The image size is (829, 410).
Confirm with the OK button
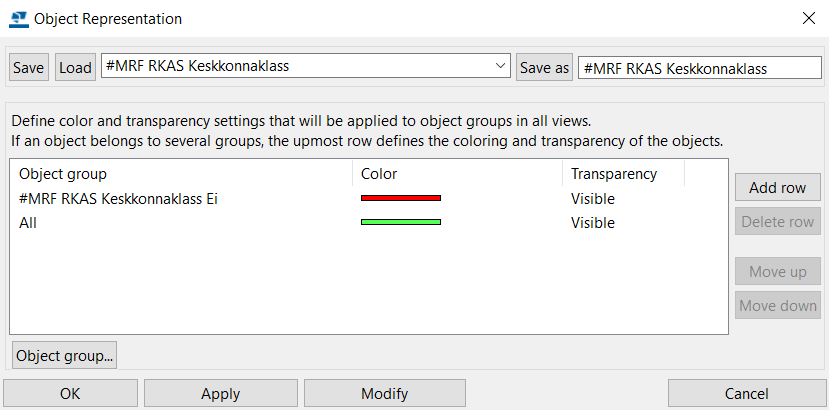click(70, 394)
